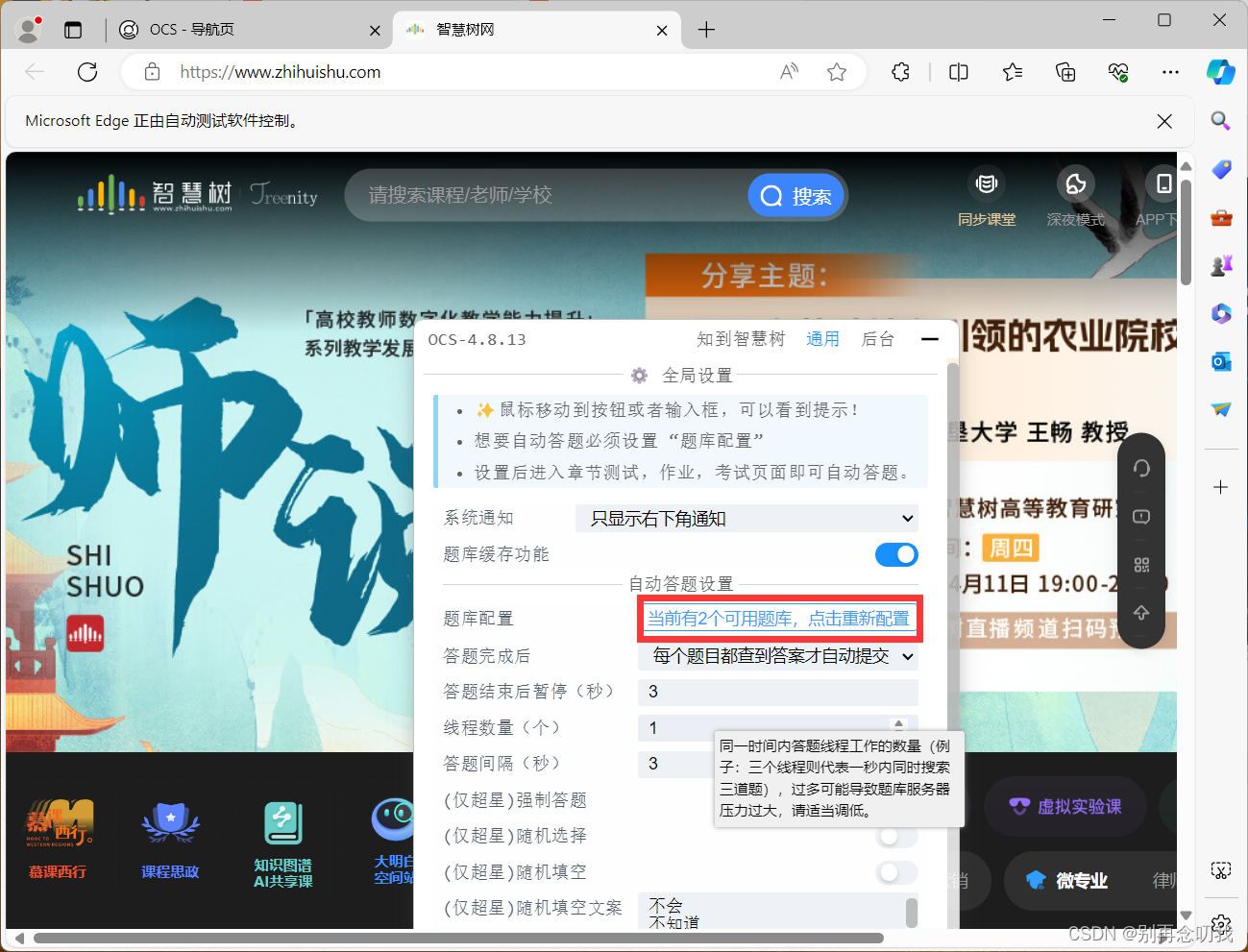Click the 搜索 button
Screen dimensions: 1248x952
tap(796, 196)
